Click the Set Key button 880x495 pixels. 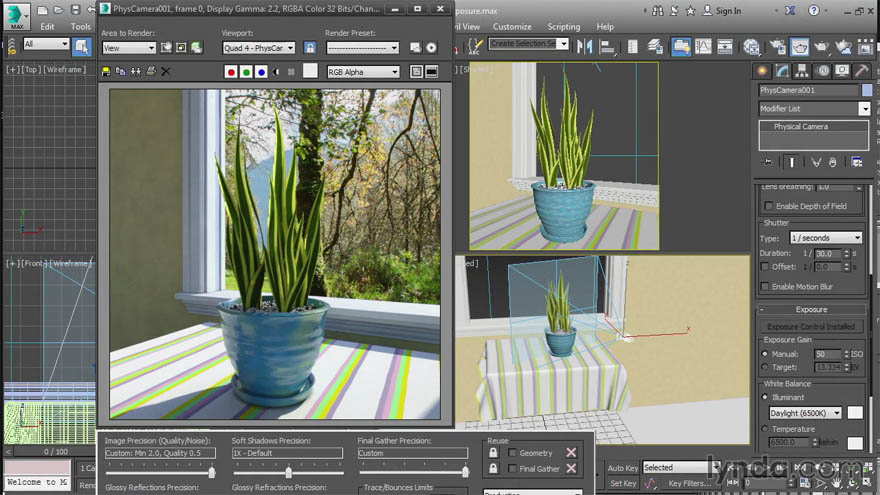(x=623, y=483)
